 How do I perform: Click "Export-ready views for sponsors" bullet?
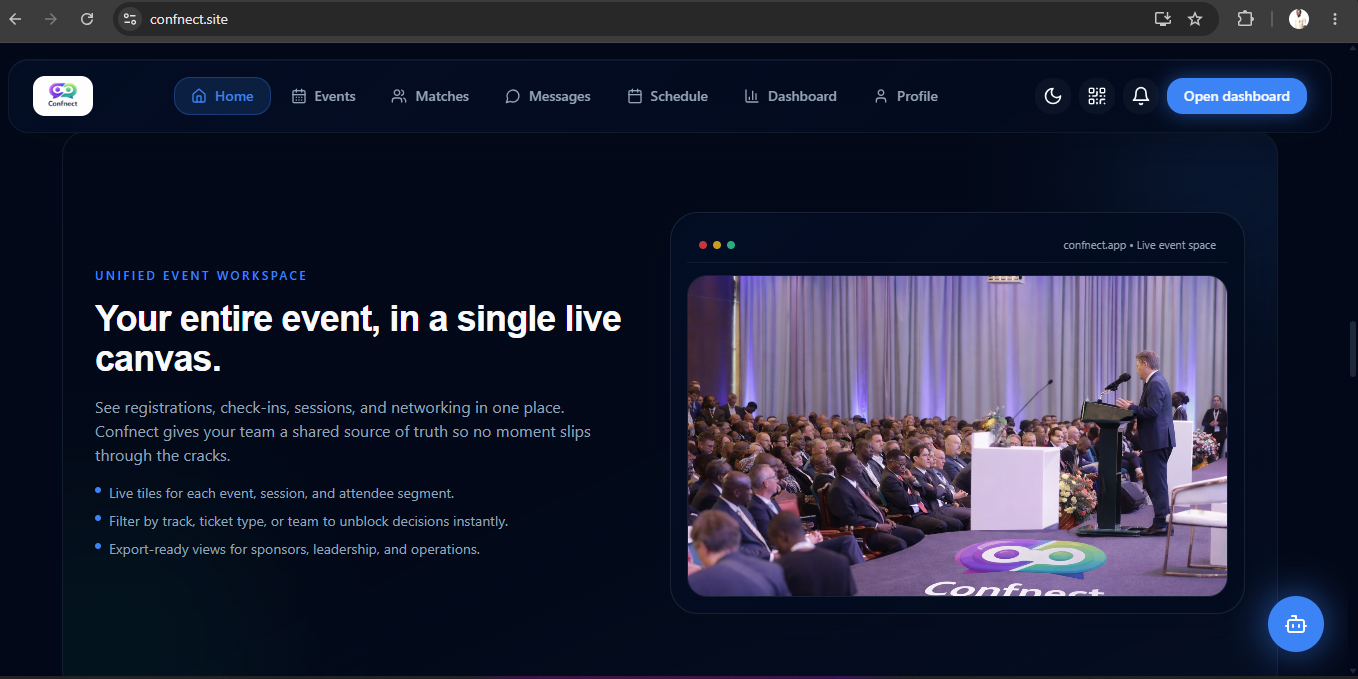295,549
